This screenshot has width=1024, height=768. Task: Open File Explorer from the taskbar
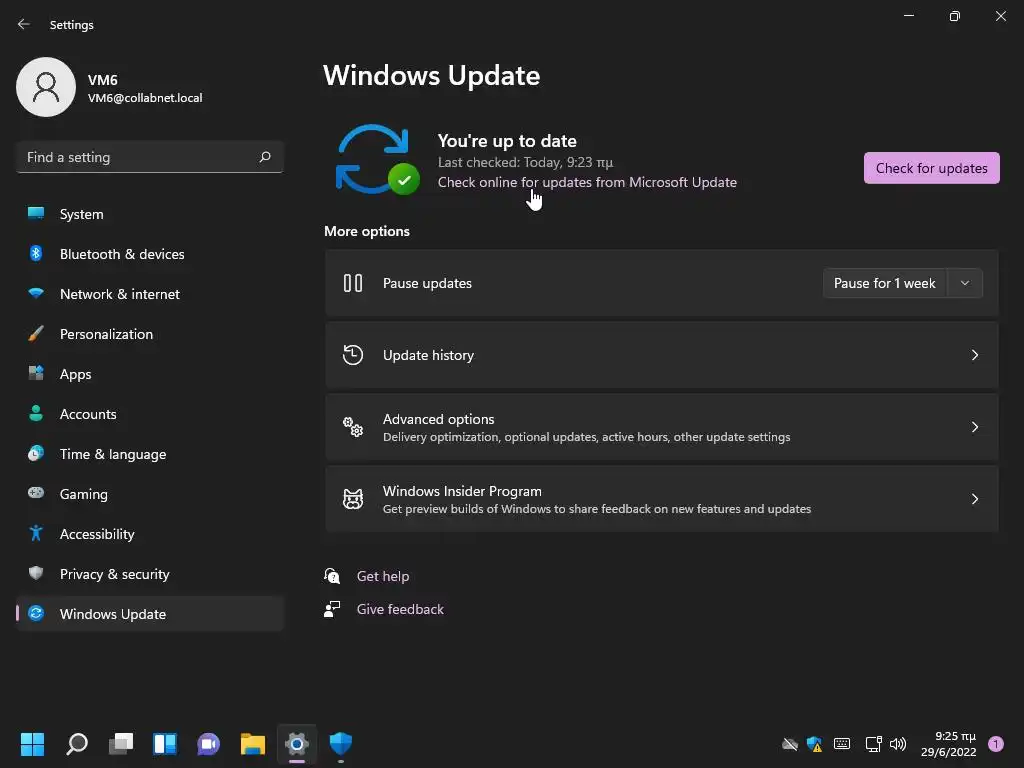(x=253, y=743)
